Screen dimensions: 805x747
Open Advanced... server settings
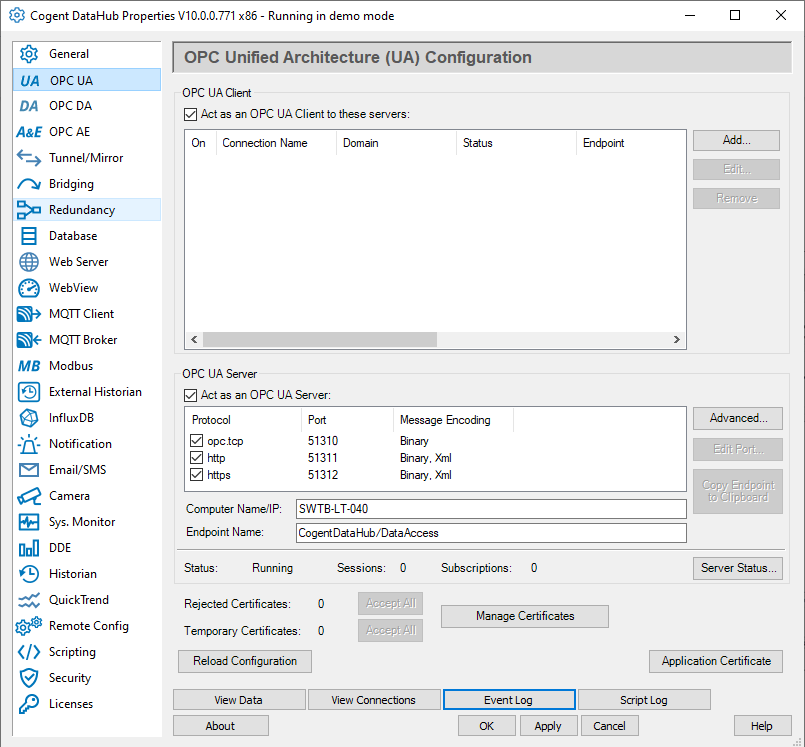click(x=738, y=418)
